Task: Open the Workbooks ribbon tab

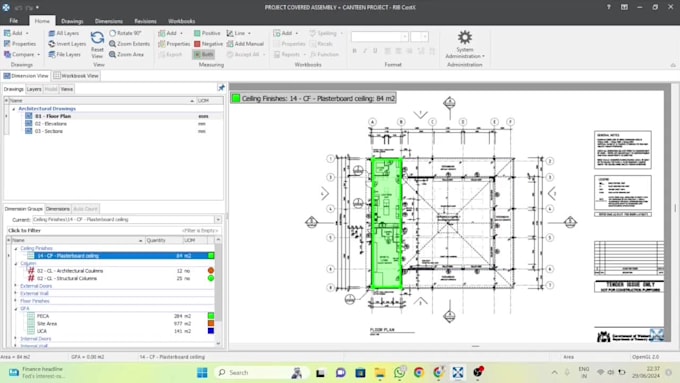Action: pos(181,21)
